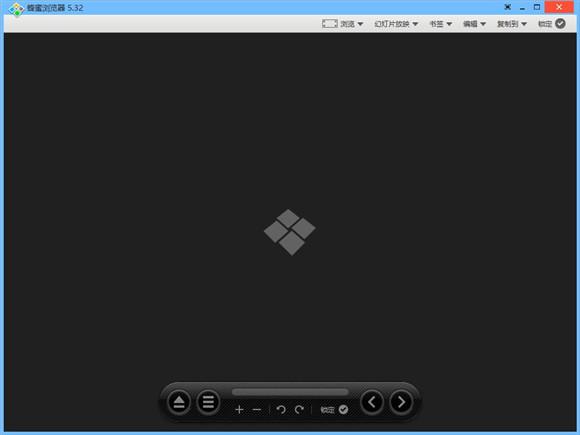Click the progress slider bar in bottom panel
The image size is (580, 435).
(x=290, y=392)
